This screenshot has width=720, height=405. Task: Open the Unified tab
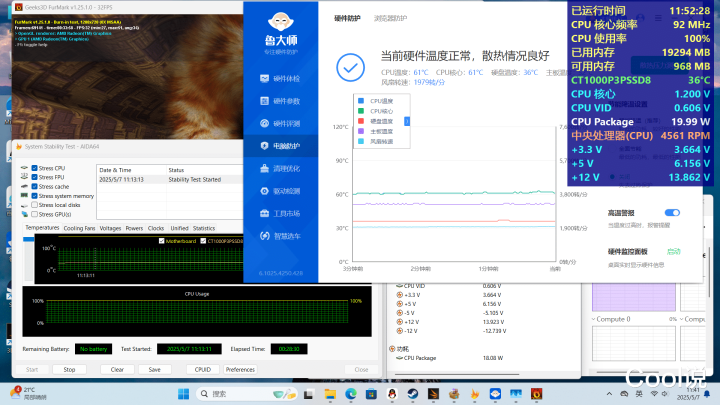180,228
